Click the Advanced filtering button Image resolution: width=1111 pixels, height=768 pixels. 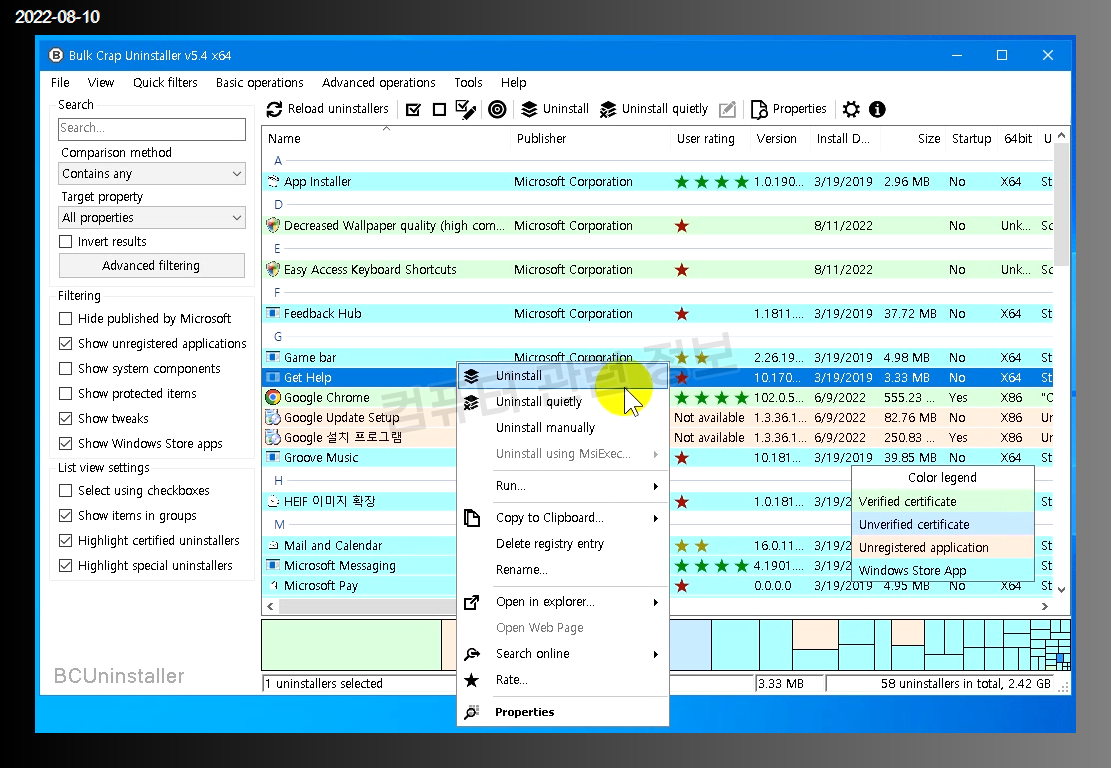(x=152, y=266)
